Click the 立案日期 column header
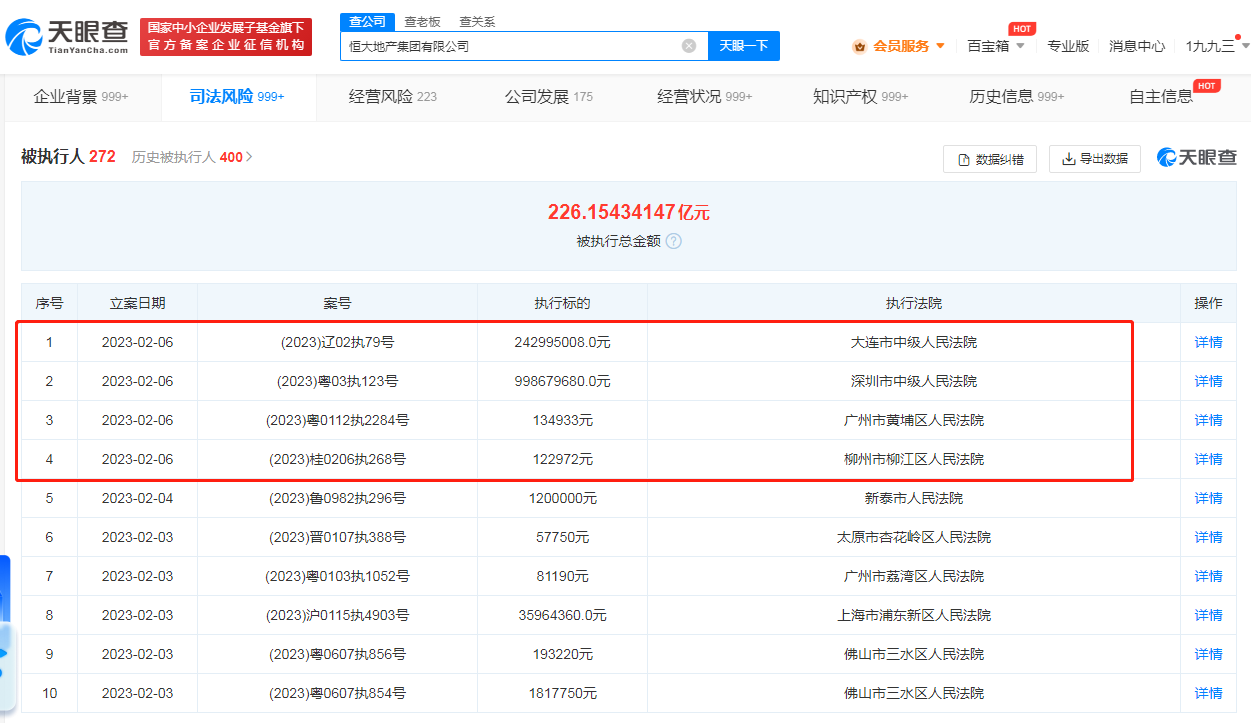 [x=137, y=303]
